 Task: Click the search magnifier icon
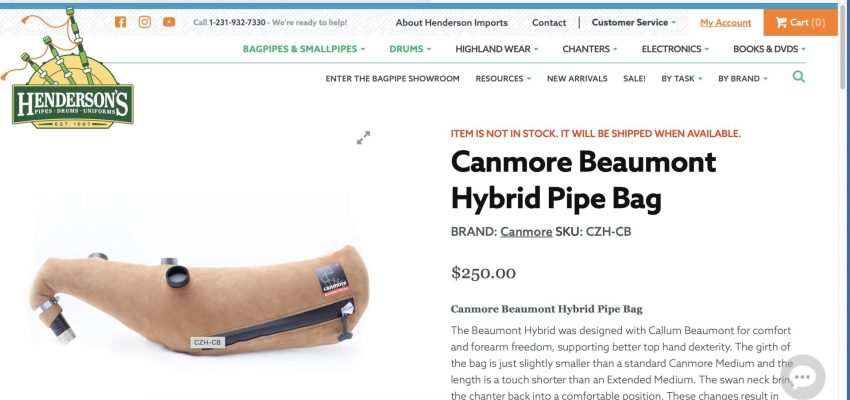pos(799,77)
